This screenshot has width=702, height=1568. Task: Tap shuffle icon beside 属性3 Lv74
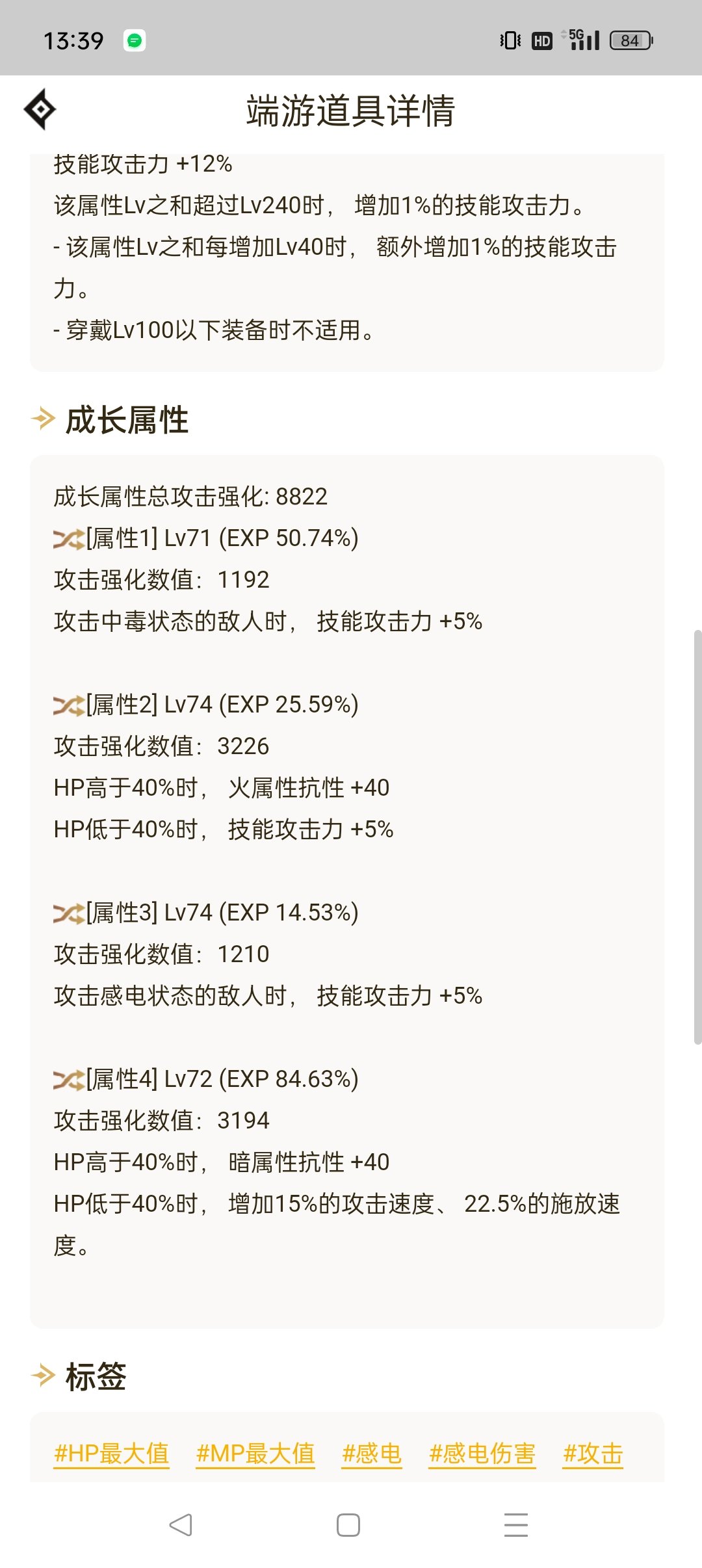click(69, 913)
